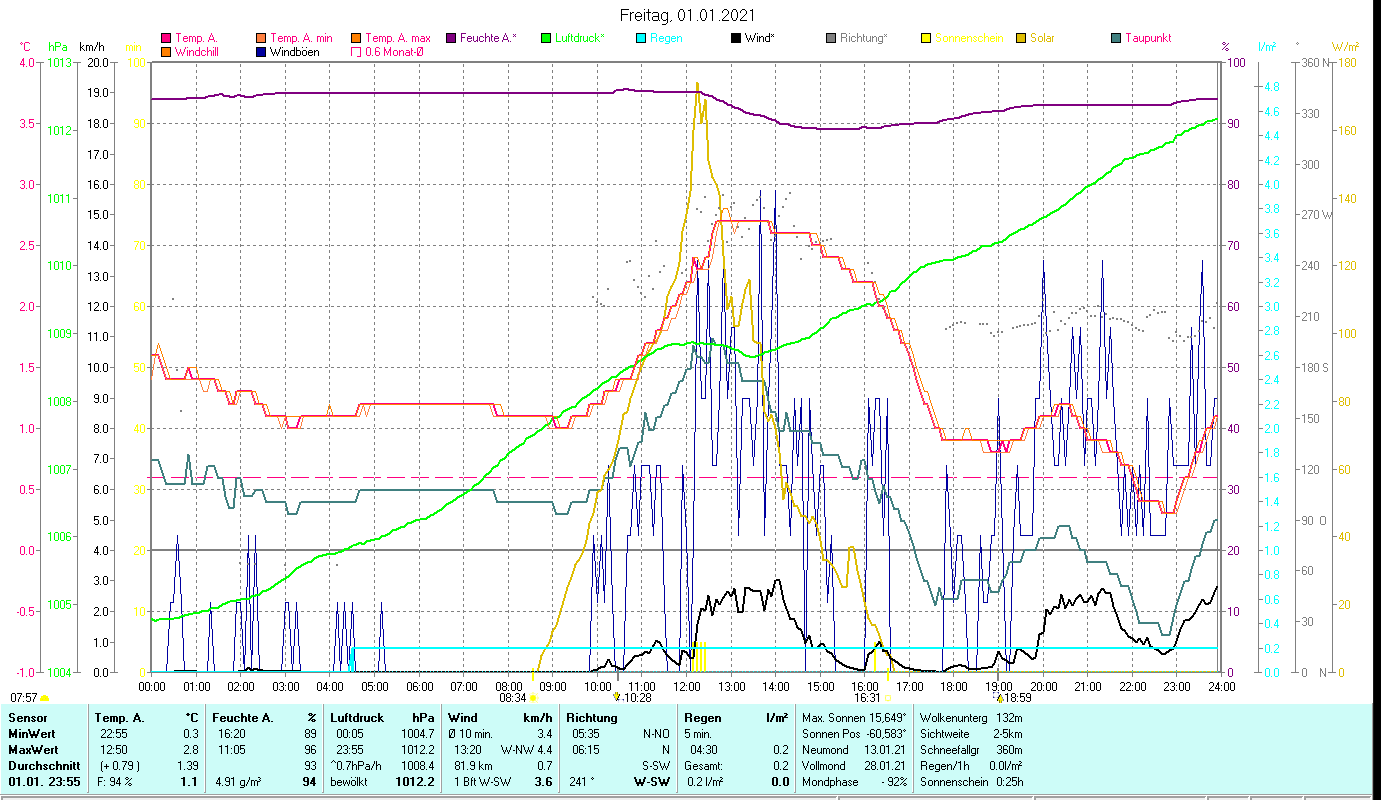Click the 16:31 sunset marker on the time axis
Viewport: 1381px width, 800px height.
888,698
